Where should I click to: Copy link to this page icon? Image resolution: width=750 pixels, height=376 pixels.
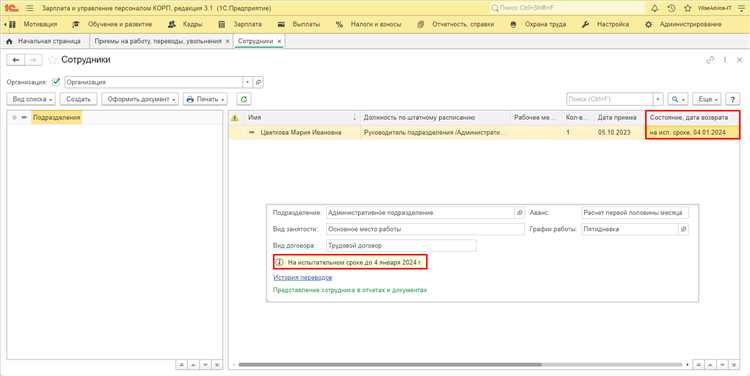[710, 60]
